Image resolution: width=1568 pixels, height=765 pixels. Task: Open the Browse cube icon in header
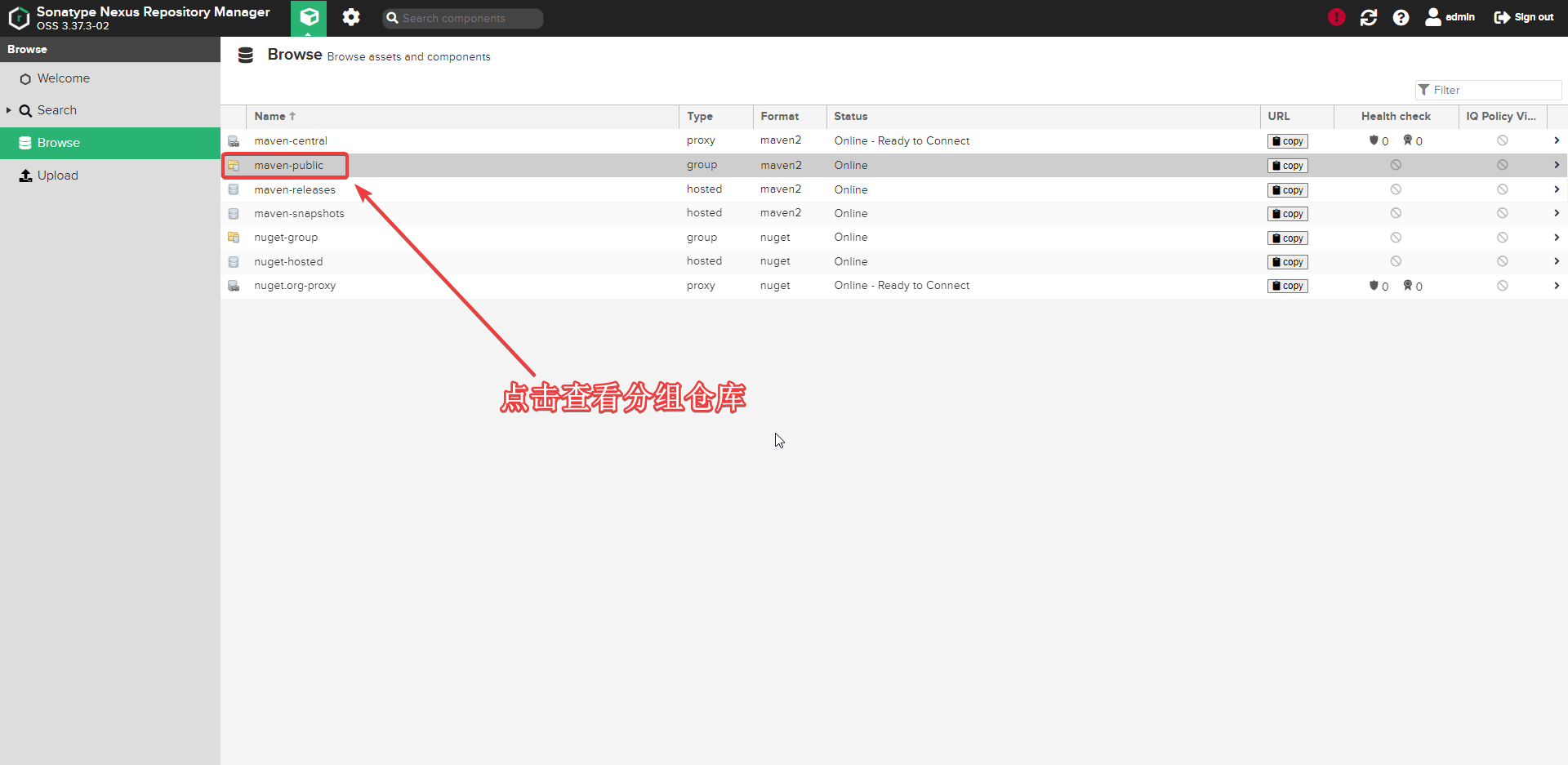(309, 17)
